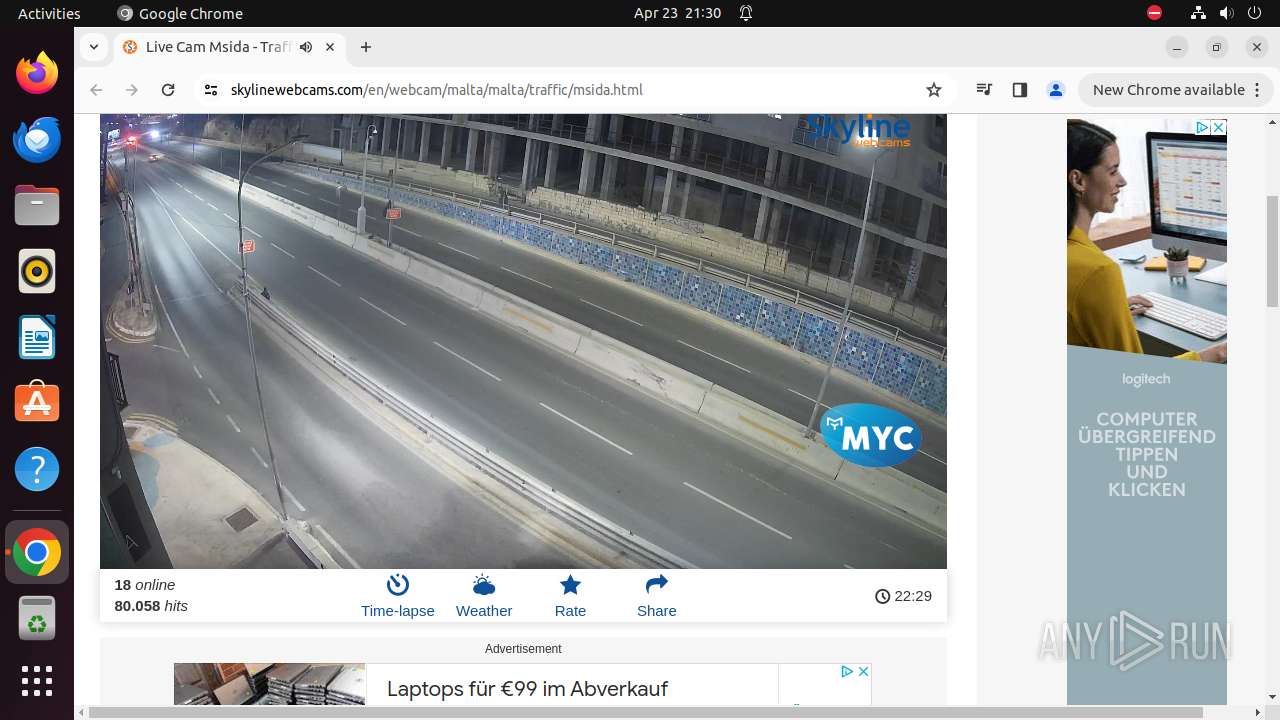
Task: Open the media controls icon in toolbar
Action: (984, 90)
